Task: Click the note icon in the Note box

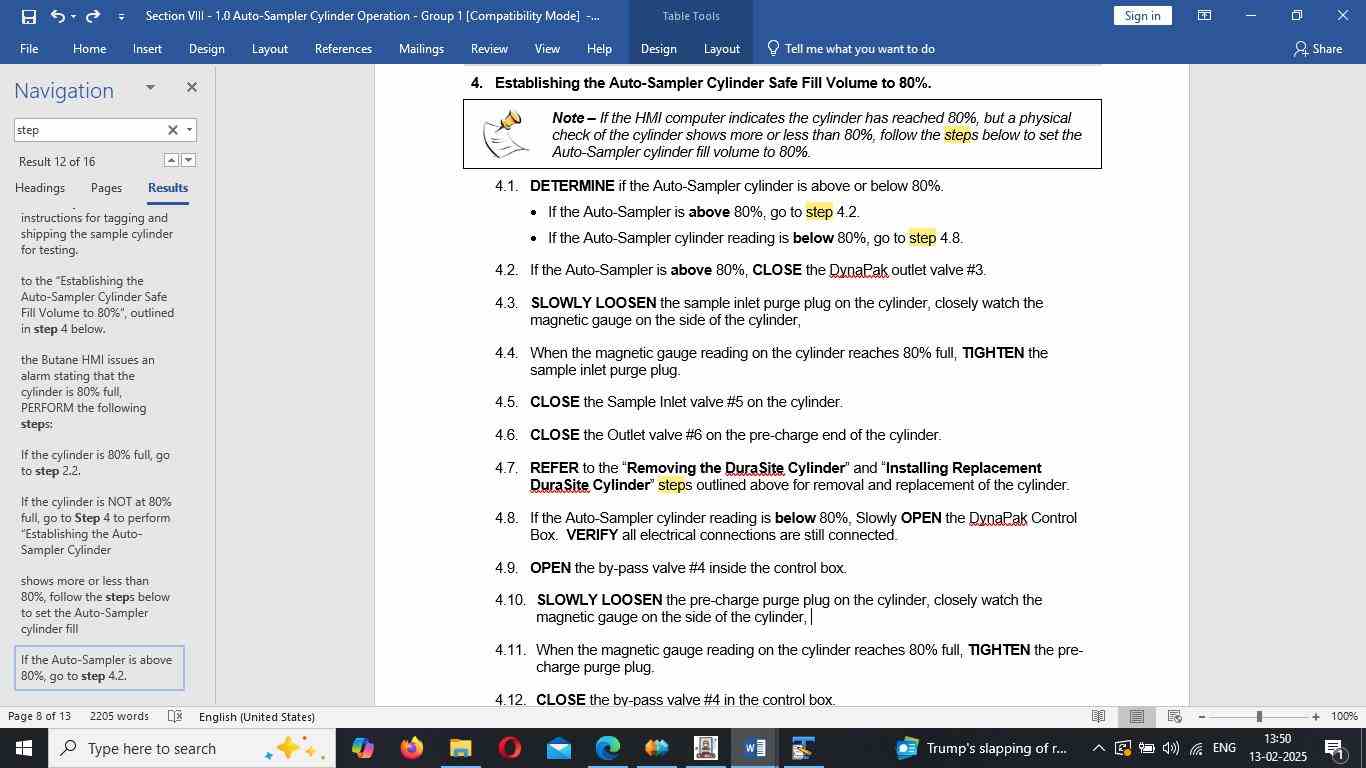Action: pyautogui.click(x=506, y=134)
